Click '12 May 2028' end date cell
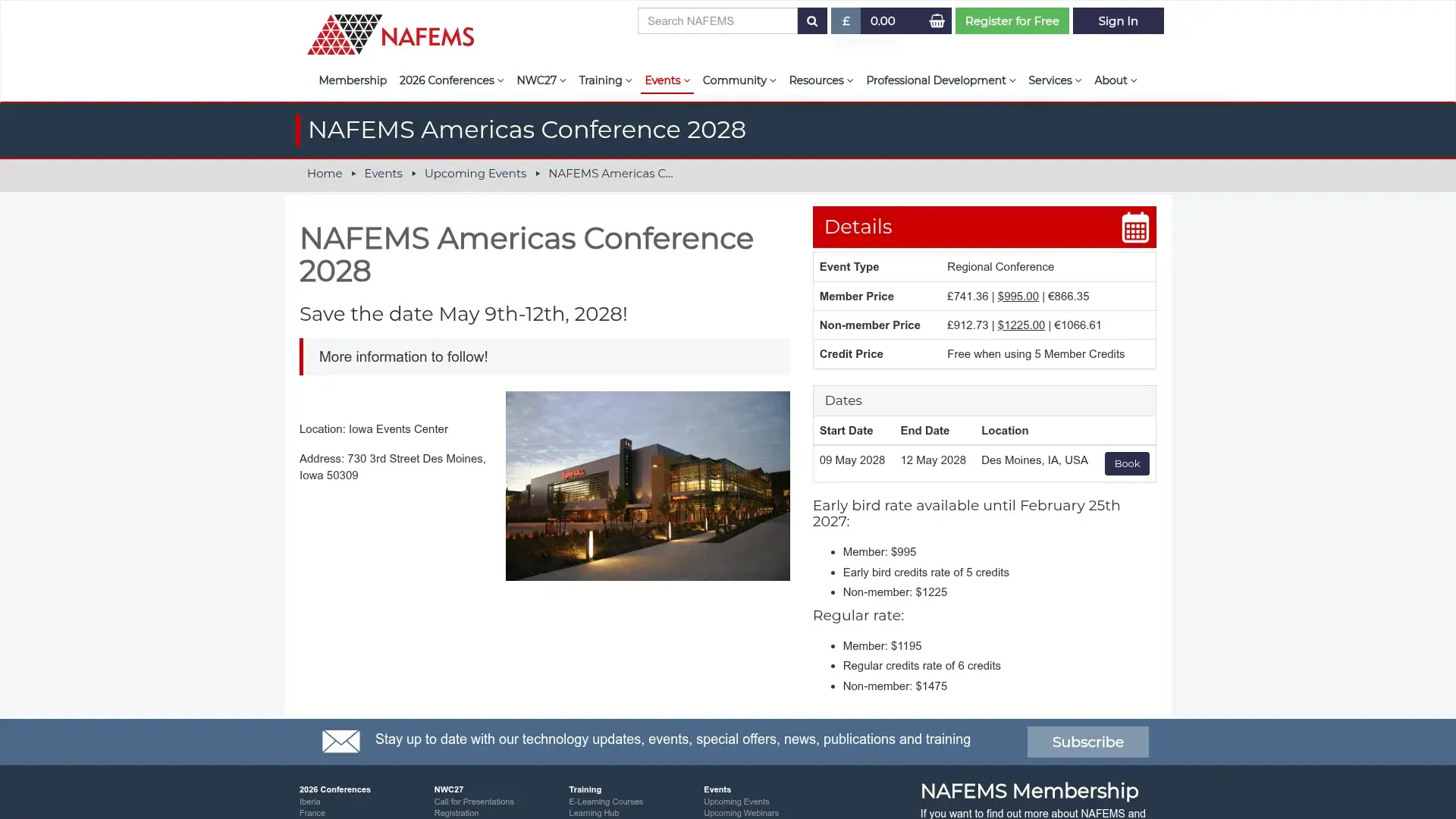 [933, 460]
